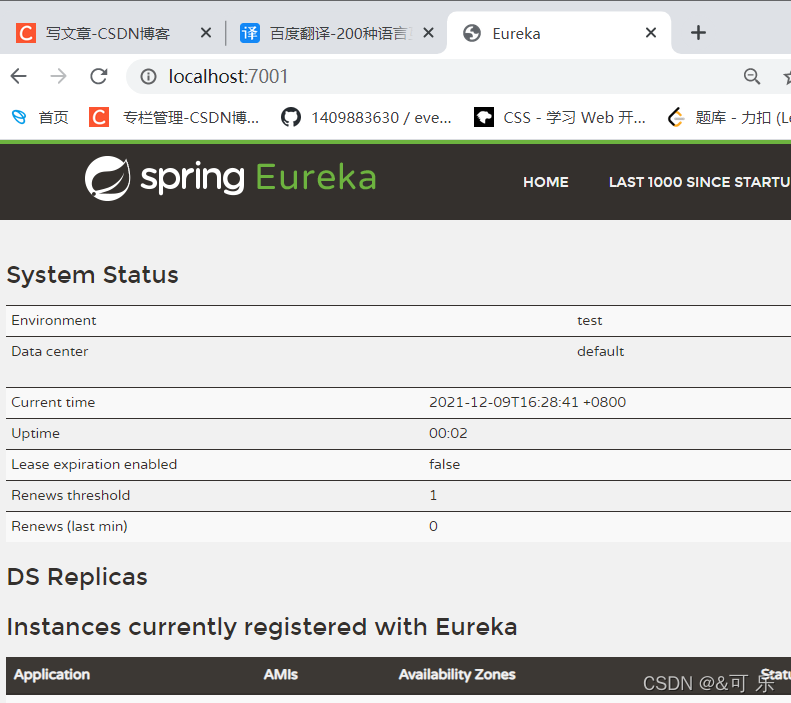791x703 pixels.
Task: Click the zoom magnifier icon in address bar
Action: click(752, 77)
